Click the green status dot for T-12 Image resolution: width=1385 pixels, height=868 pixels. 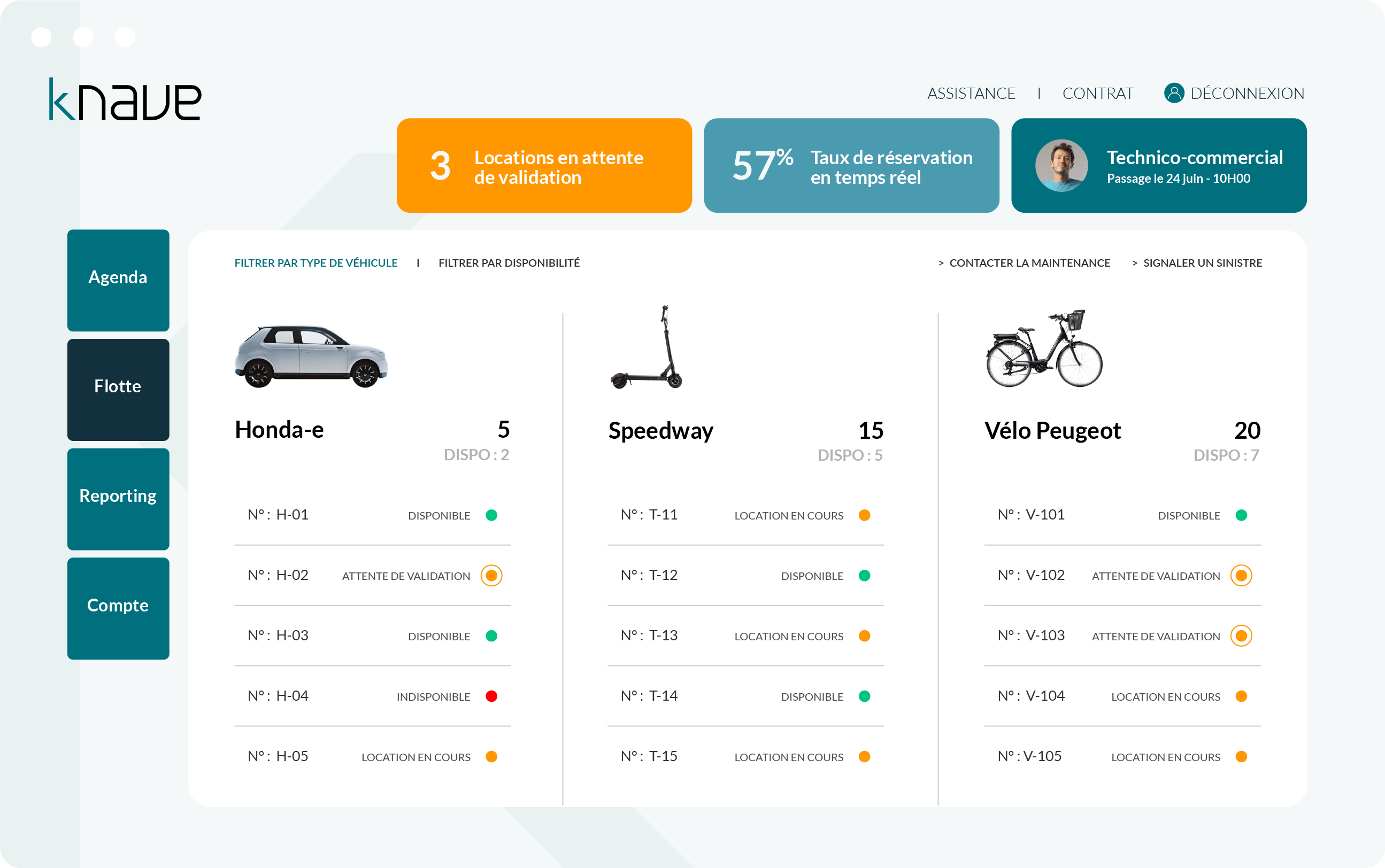864,575
